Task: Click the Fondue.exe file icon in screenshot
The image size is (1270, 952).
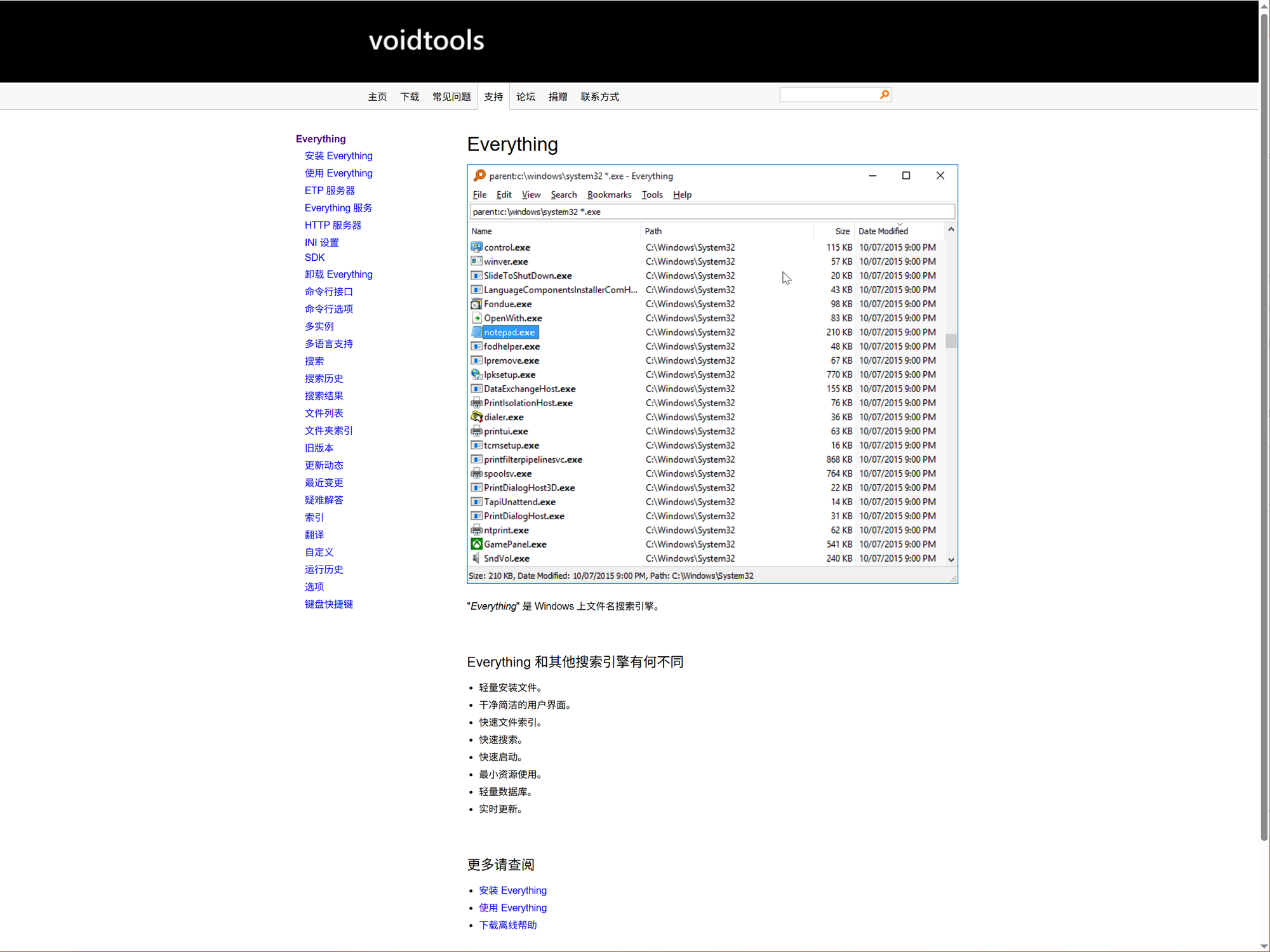Action: [x=477, y=304]
